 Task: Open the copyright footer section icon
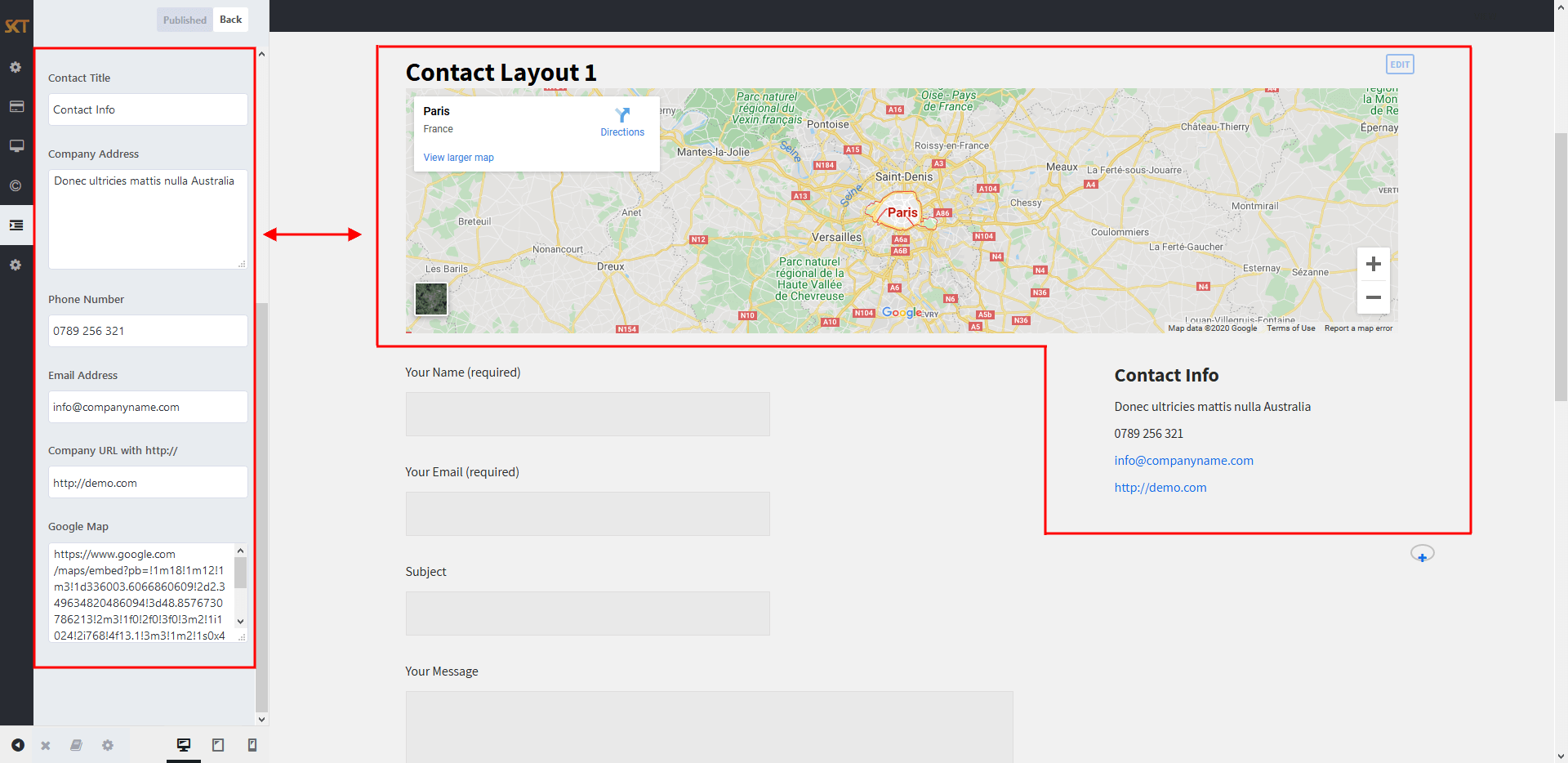click(x=16, y=185)
